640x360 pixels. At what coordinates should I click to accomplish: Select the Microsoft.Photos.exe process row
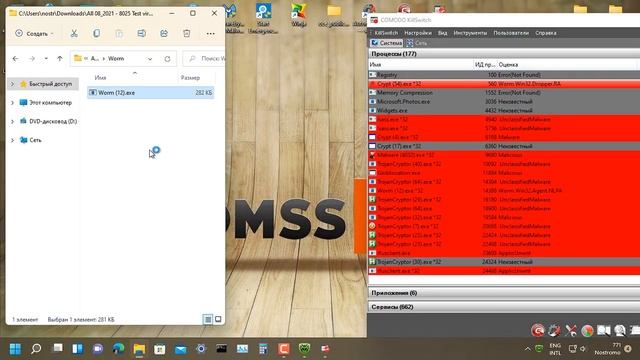(504, 102)
